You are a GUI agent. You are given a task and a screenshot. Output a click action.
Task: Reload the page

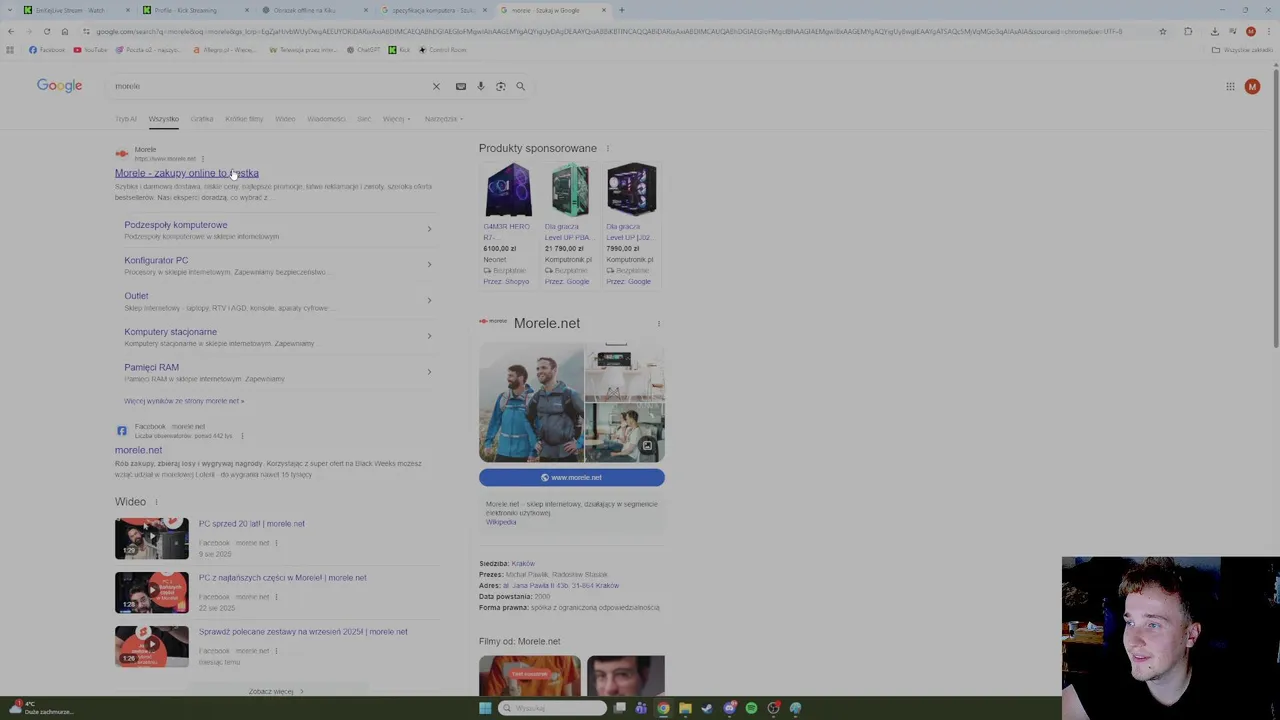(x=46, y=31)
